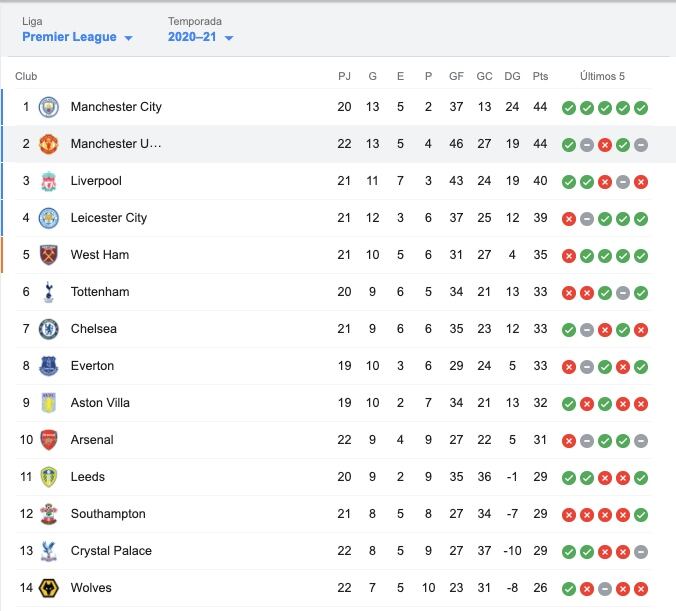The image size is (676, 611).
Task: Click the Southampton team name
Action: 108,514
